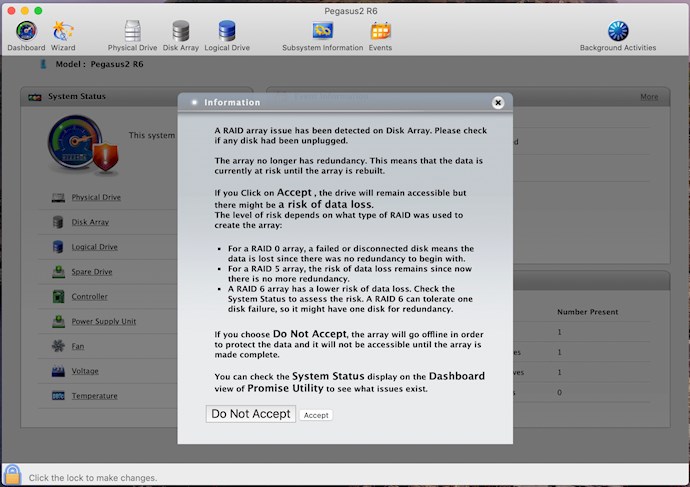Open the Physical Drive status link
The height and width of the screenshot is (487, 690).
(x=96, y=197)
